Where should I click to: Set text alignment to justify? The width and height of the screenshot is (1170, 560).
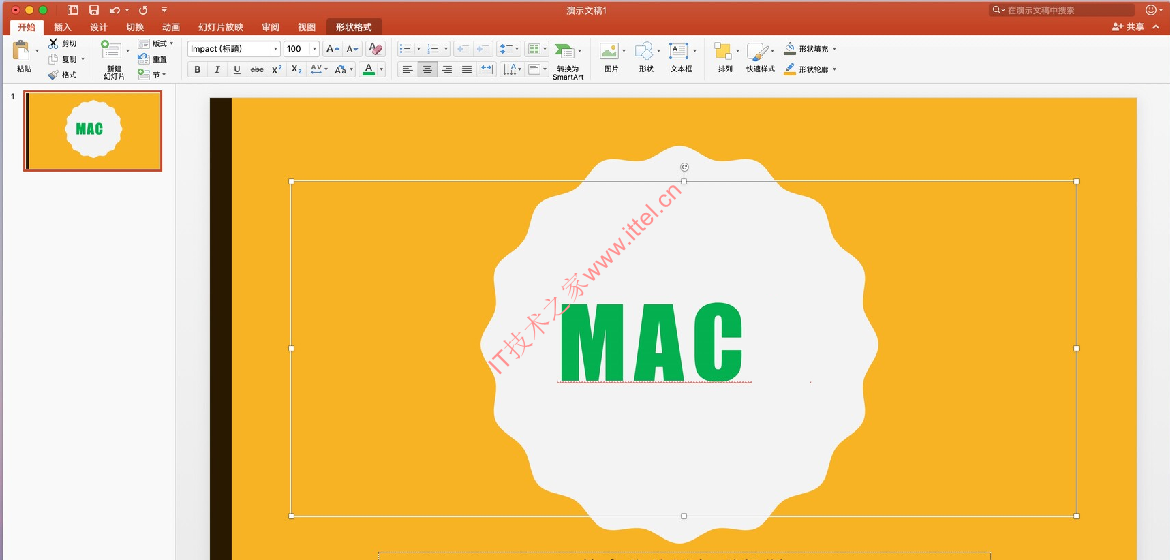[x=467, y=69]
